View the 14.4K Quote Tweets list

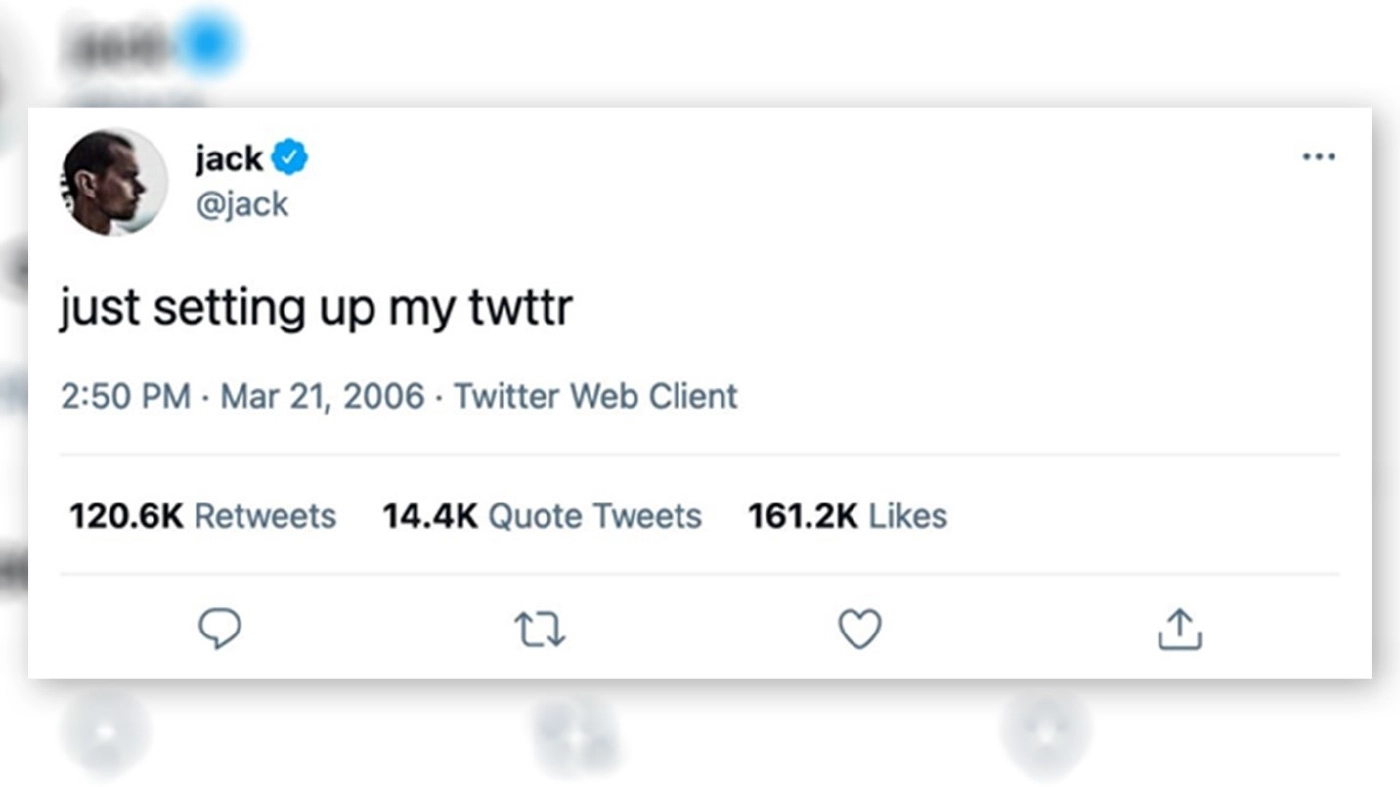542,516
